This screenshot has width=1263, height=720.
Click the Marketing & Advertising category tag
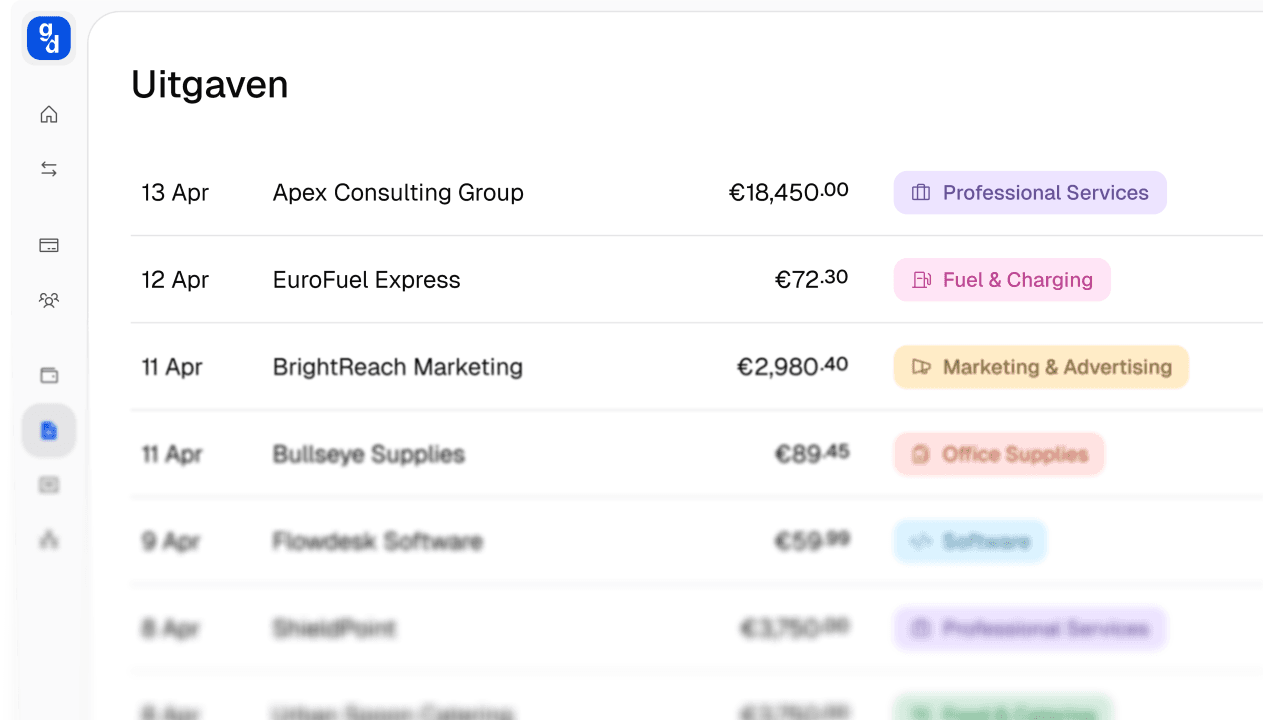coord(1040,367)
